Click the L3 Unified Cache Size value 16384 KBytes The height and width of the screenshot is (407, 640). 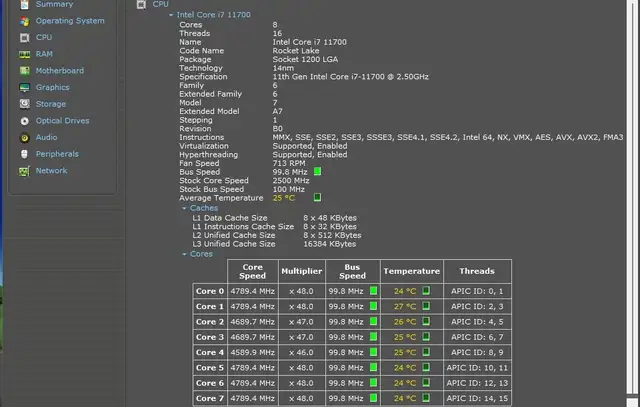coord(329,244)
